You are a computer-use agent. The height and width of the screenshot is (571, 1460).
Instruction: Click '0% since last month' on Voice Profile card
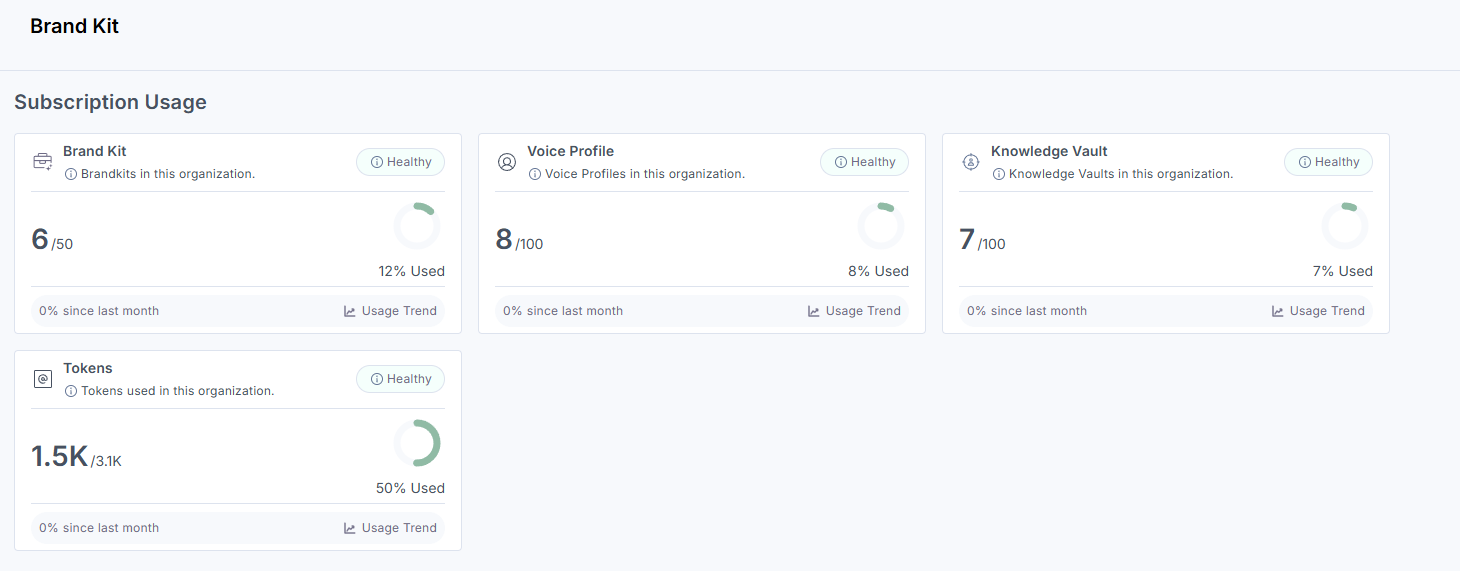point(563,311)
